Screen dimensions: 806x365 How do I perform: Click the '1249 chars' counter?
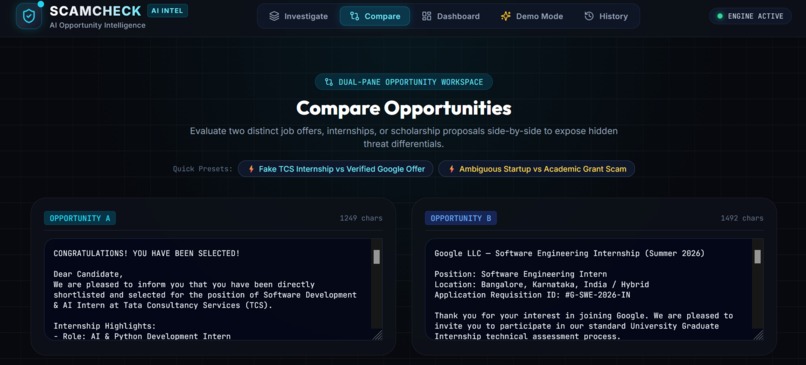click(x=361, y=218)
